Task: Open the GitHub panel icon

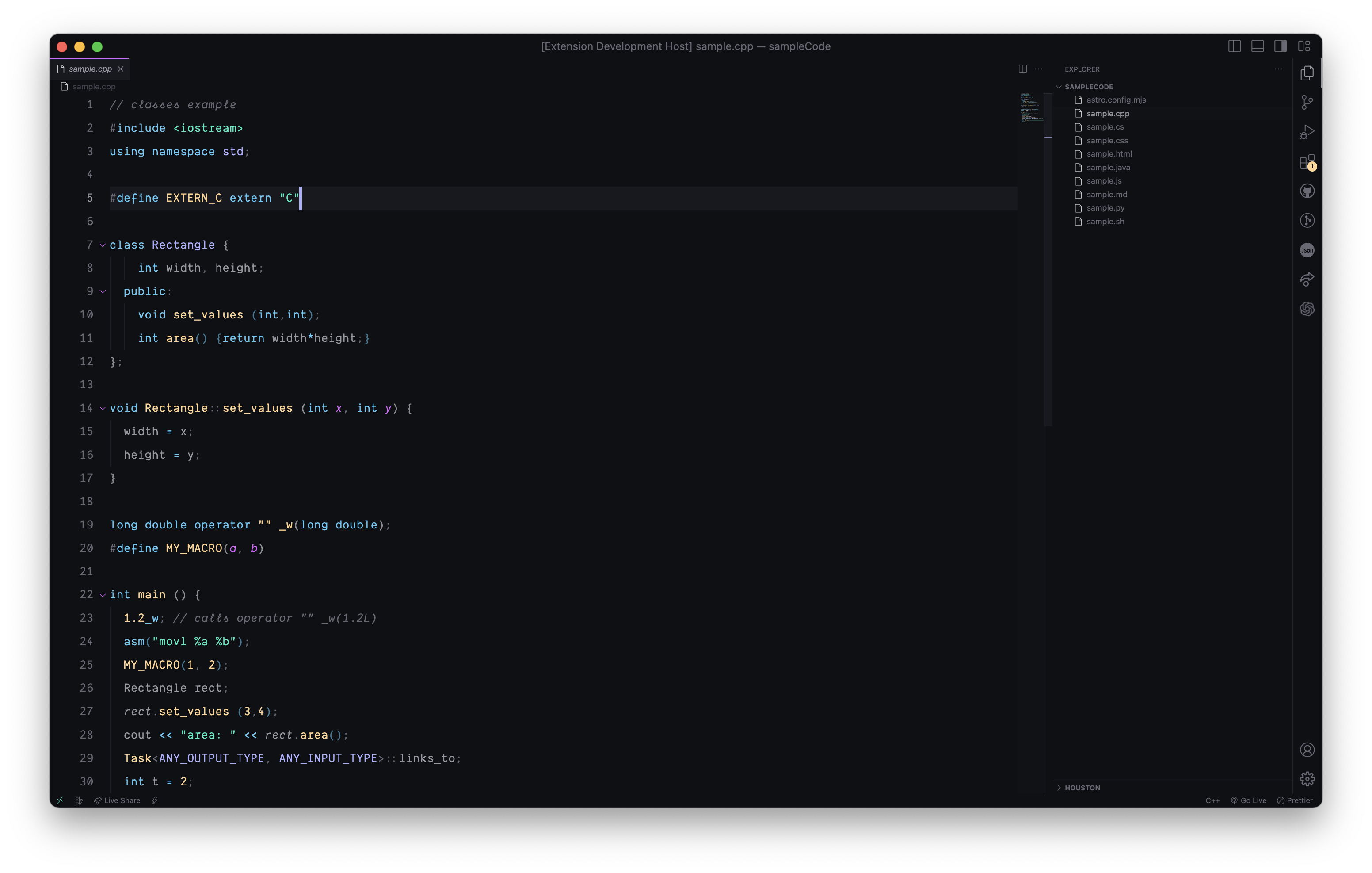Action: click(1307, 191)
